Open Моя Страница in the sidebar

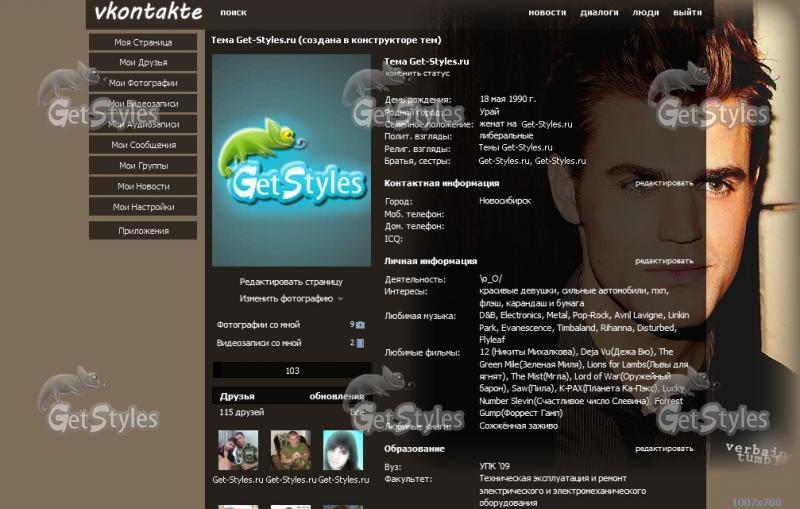tap(143, 42)
